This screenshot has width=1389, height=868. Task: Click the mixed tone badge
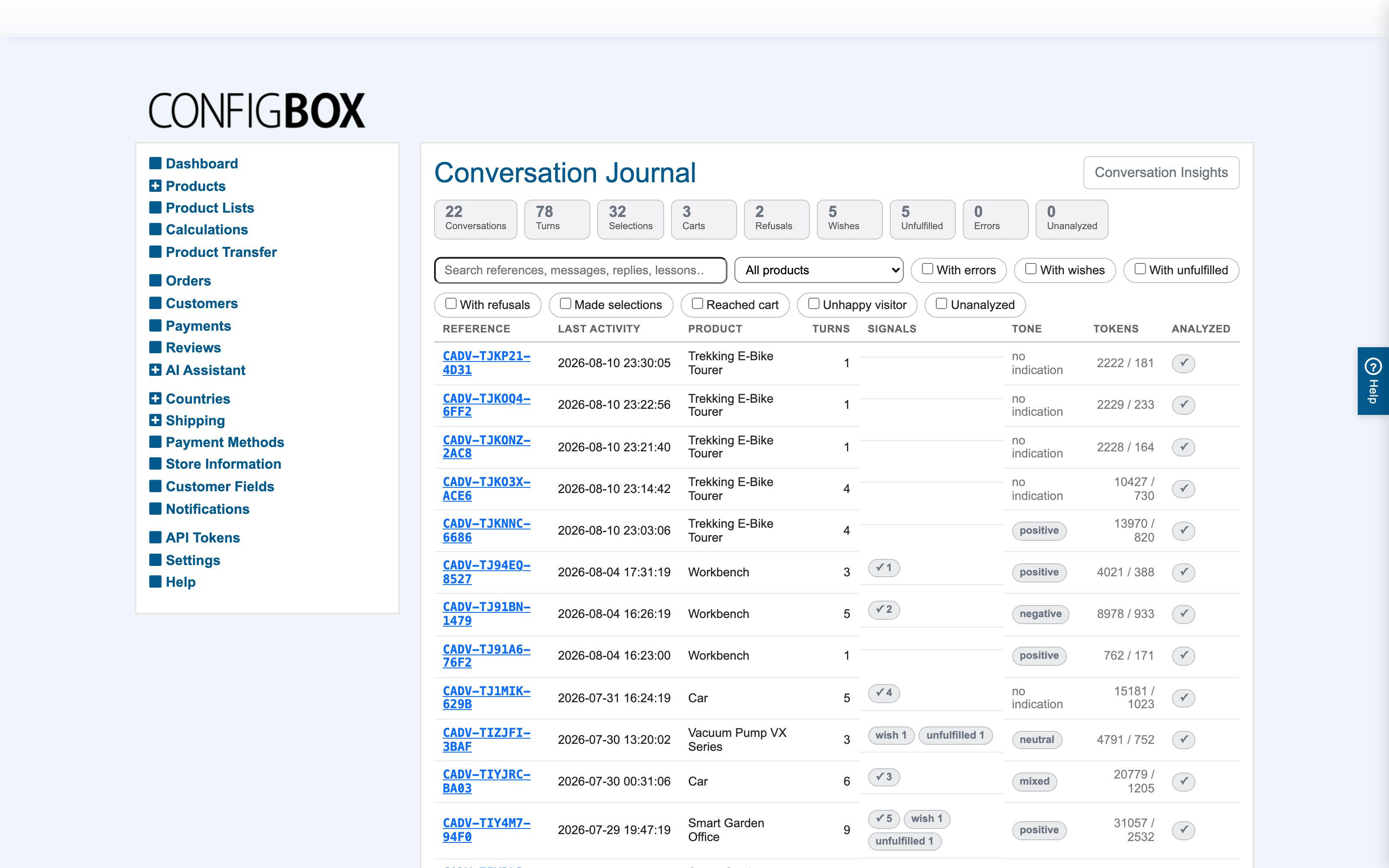click(1034, 781)
